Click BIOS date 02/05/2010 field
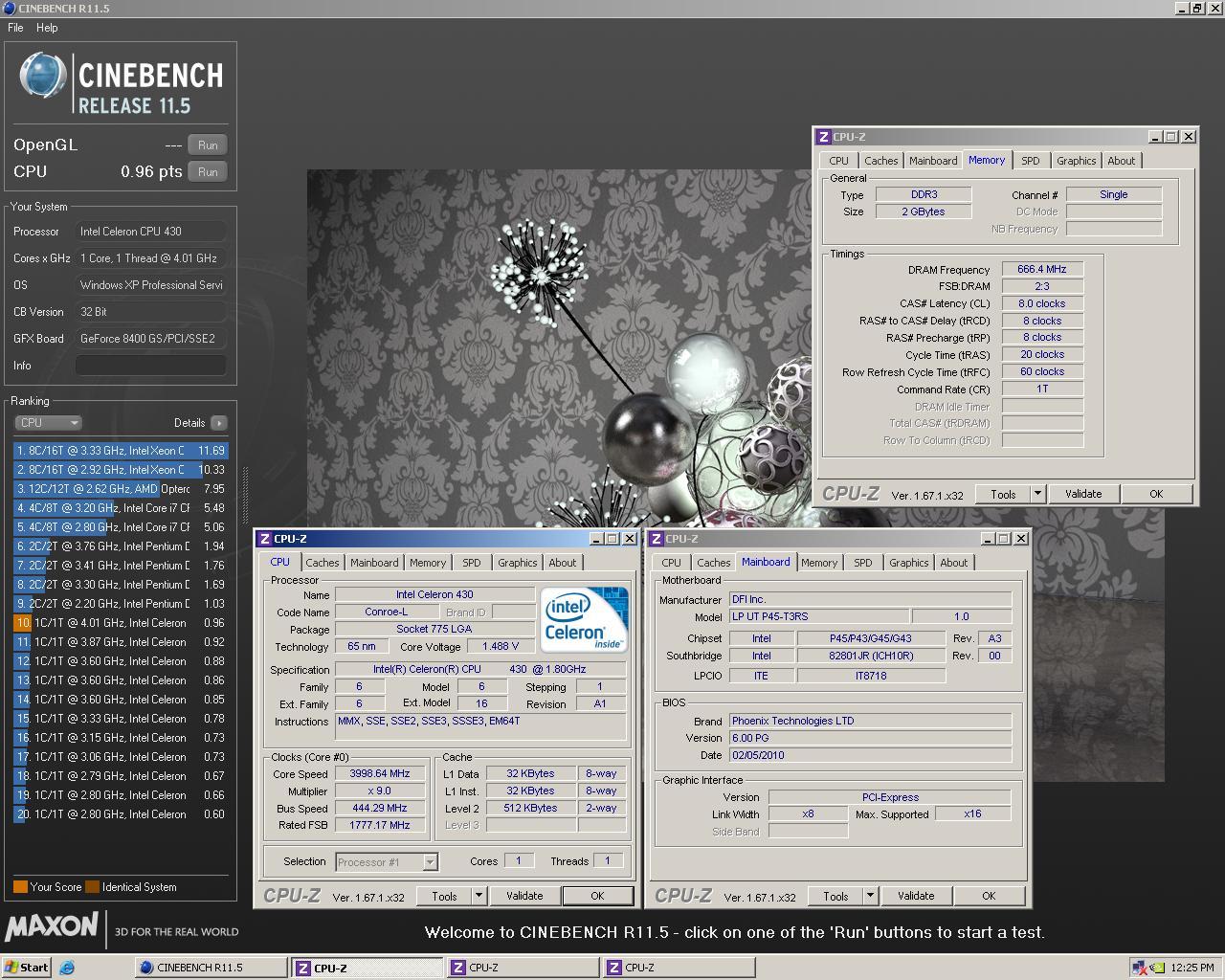This screenshot has width=1225, height=980. pyautogui.click(x=870, y=756)
